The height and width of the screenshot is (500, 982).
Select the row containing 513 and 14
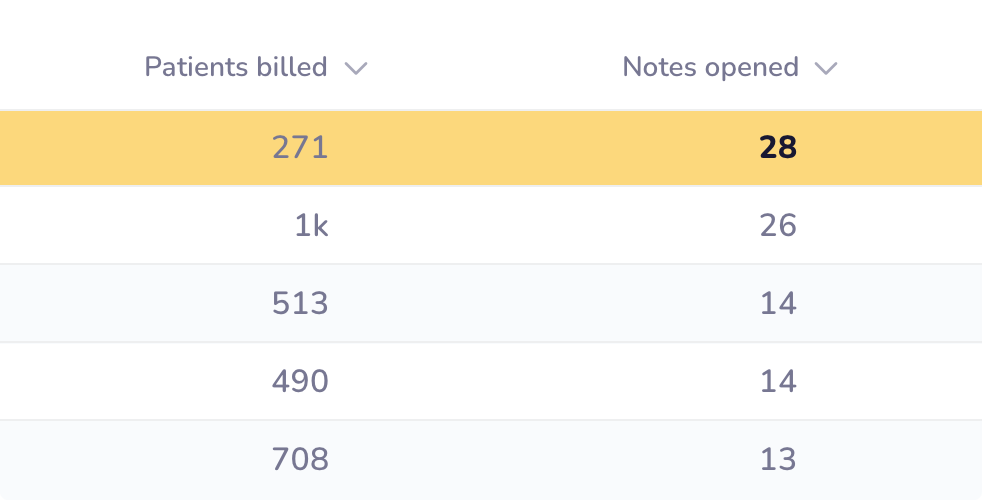tap(540, 304)
